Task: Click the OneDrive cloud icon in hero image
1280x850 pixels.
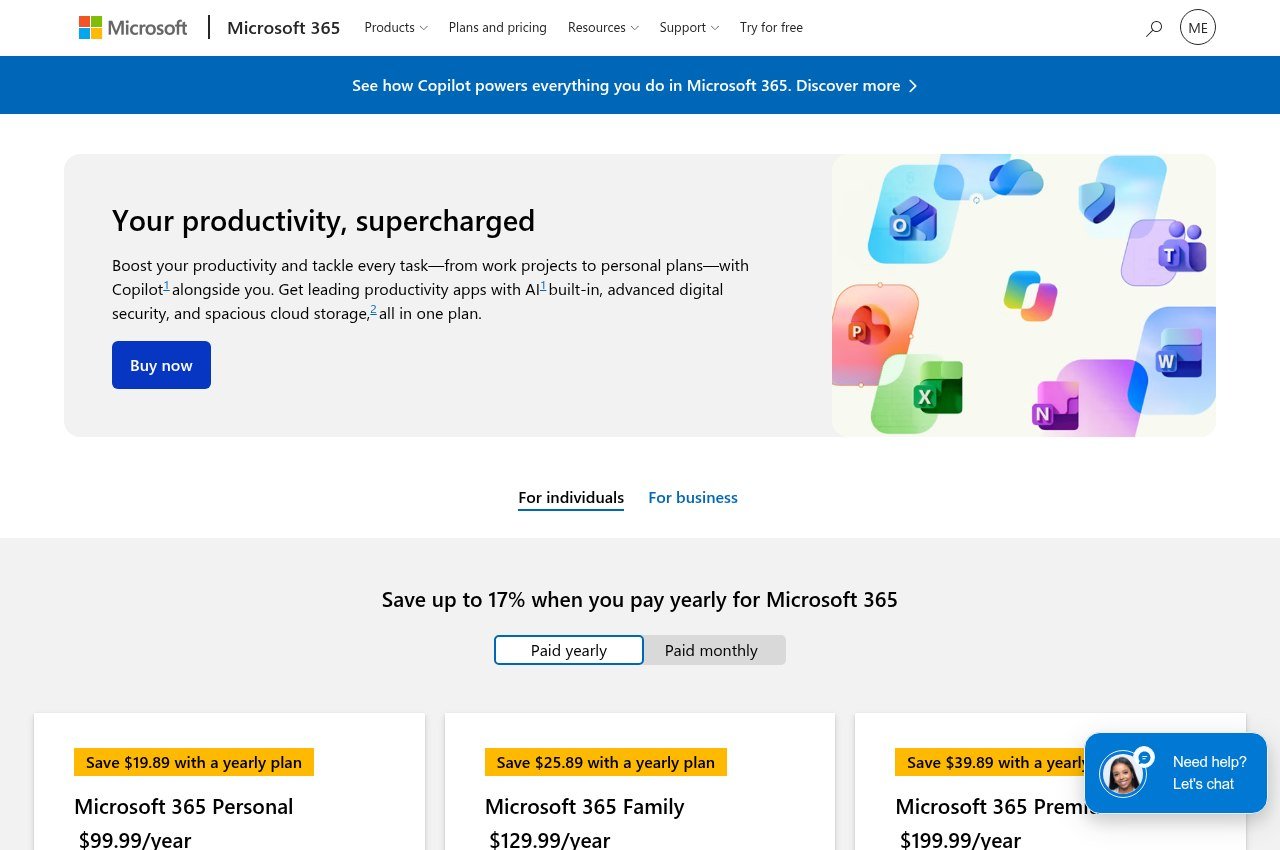Action: [x=1016, y=178]
